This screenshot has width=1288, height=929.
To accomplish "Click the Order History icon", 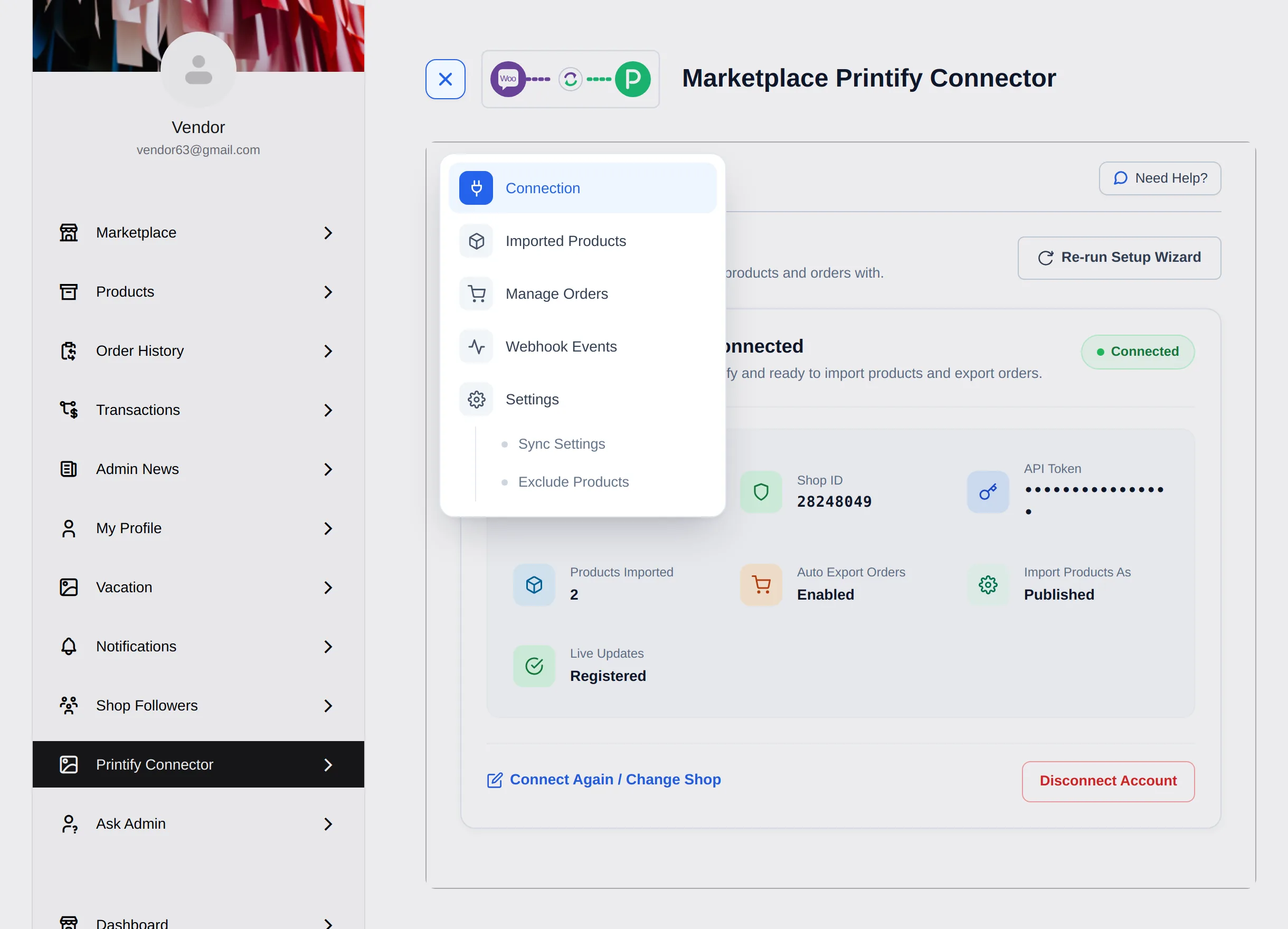I will pos(69,351).
